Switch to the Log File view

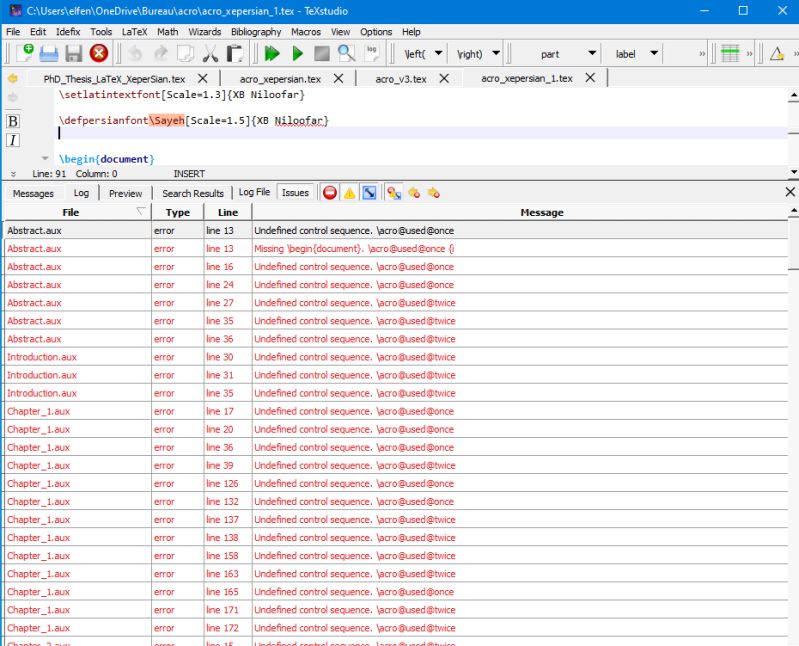click(x=254, y=192)
